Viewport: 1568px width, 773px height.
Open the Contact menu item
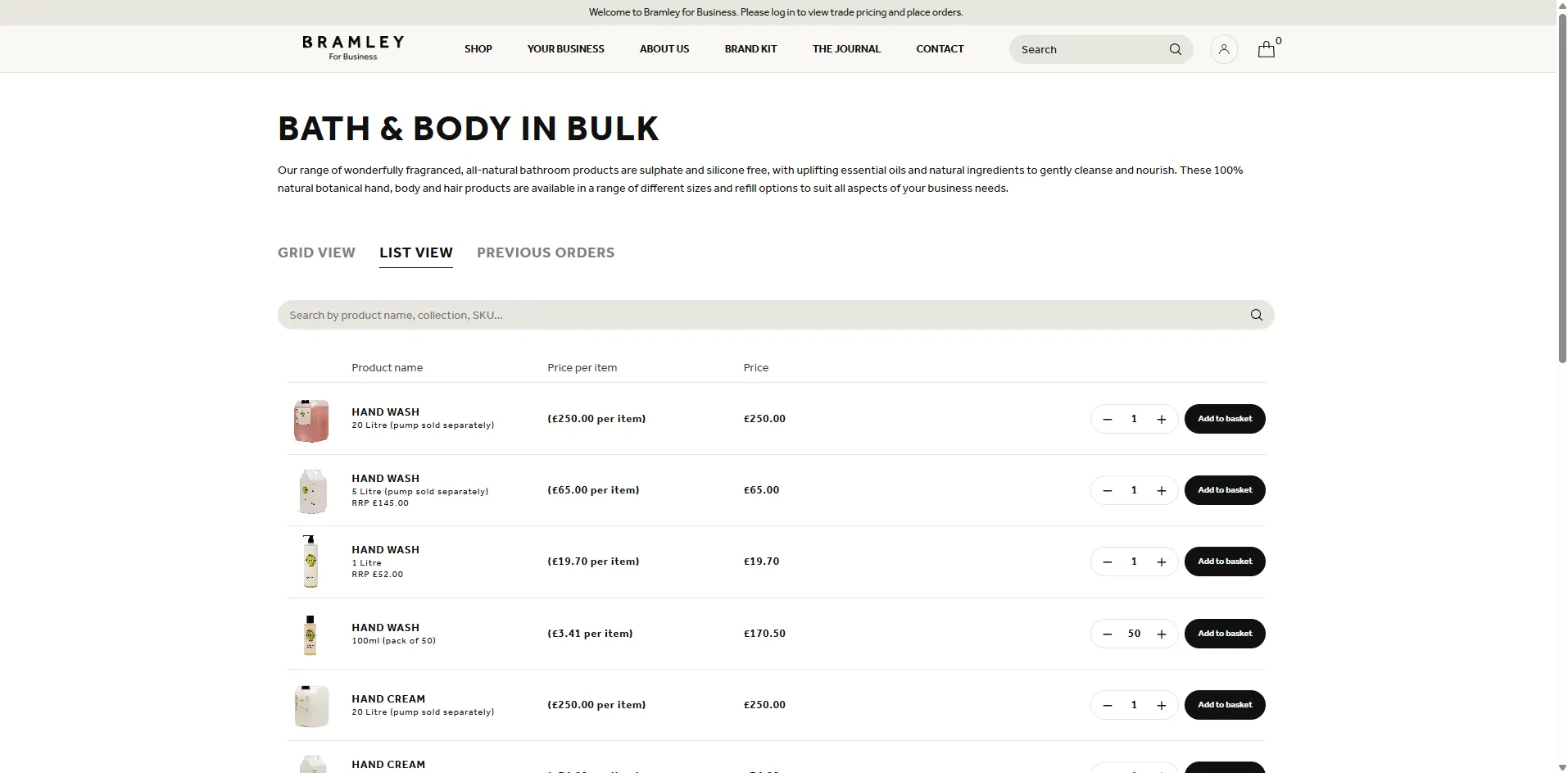pyautogui.click(x=940, y=49)
